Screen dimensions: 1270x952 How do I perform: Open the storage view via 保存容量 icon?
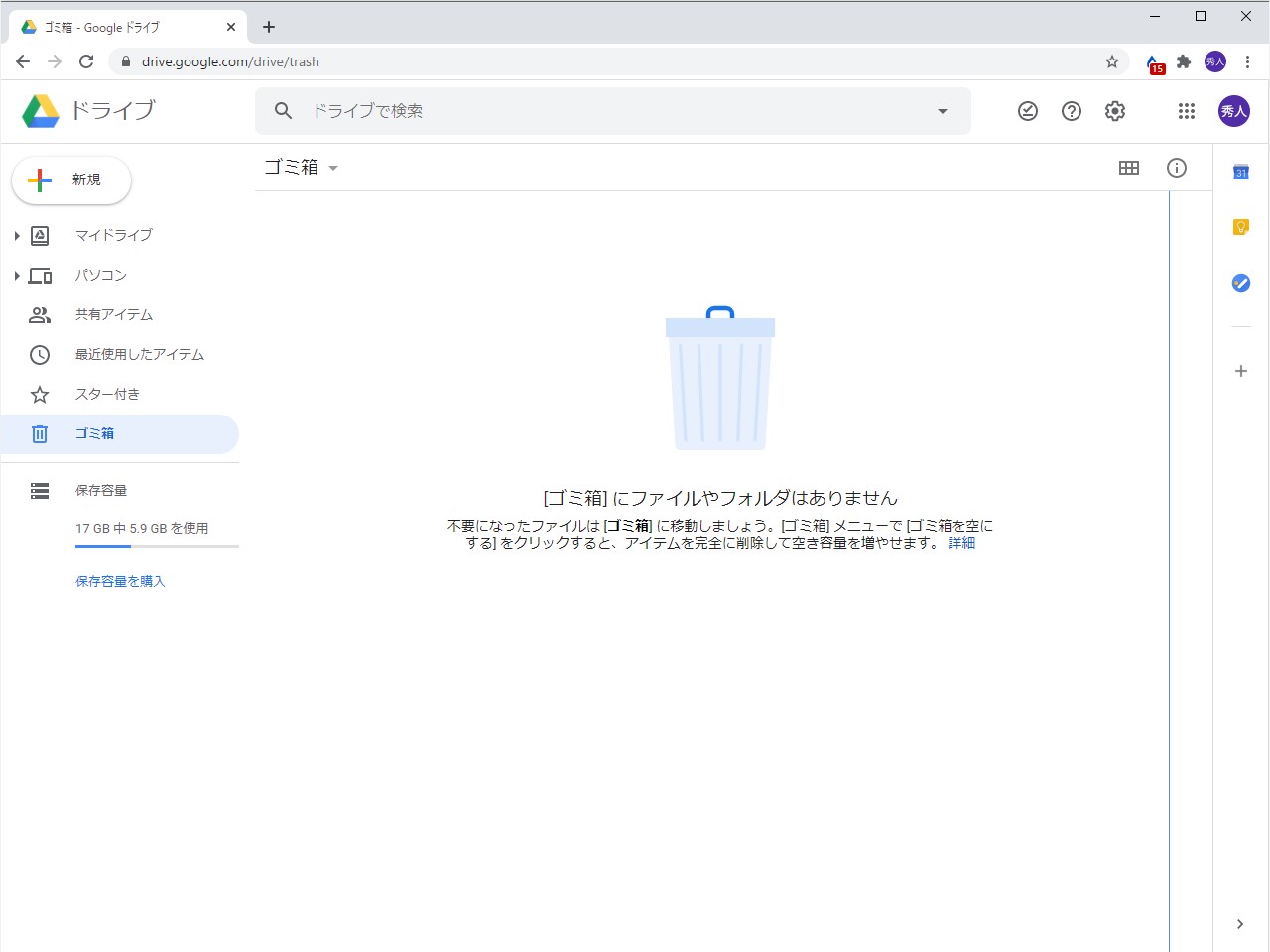39,490
